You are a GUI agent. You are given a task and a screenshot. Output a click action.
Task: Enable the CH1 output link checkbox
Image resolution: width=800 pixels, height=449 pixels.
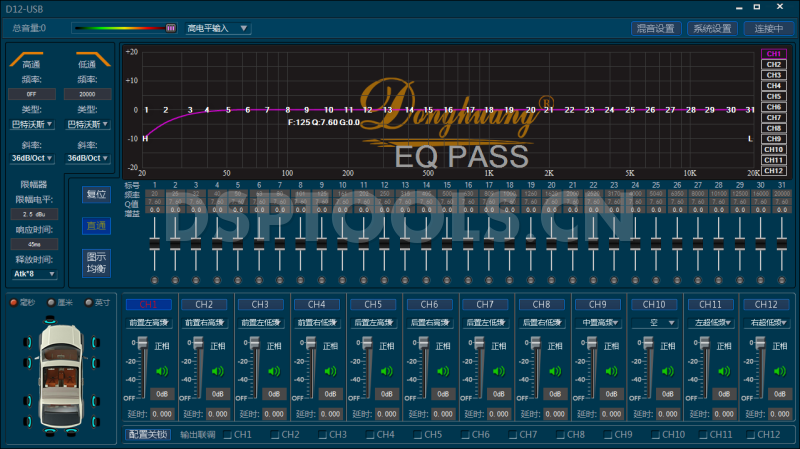pyautogui.click(x=229, y=435)
